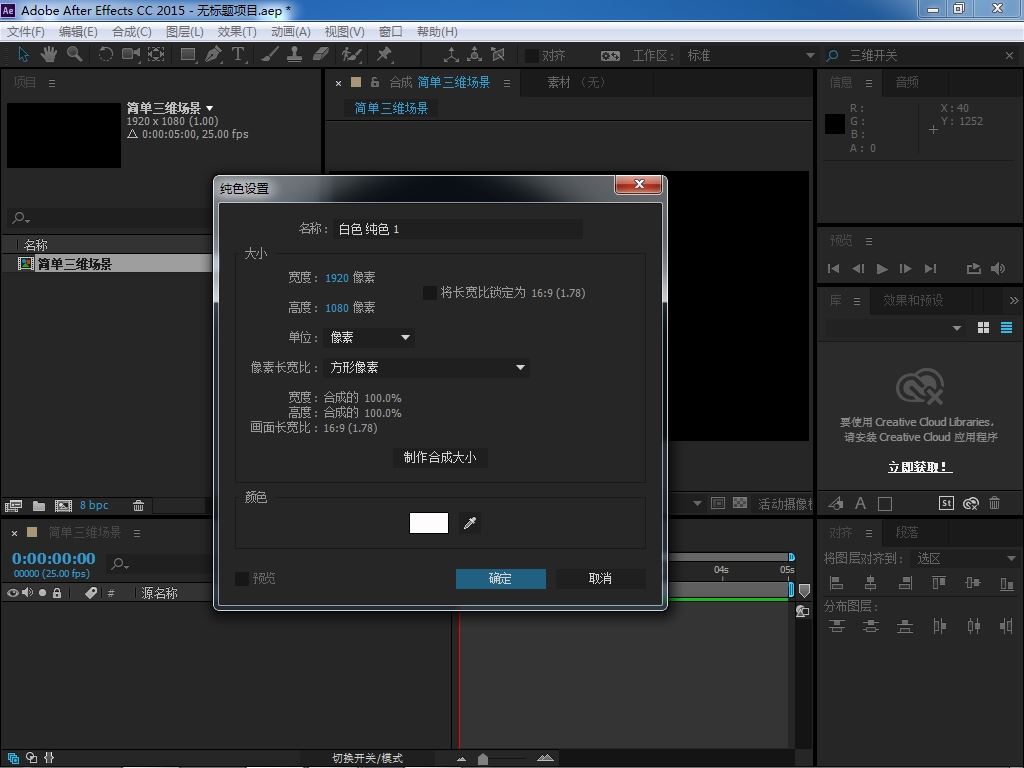Click the 制作合成大小 button

[440, 457]
